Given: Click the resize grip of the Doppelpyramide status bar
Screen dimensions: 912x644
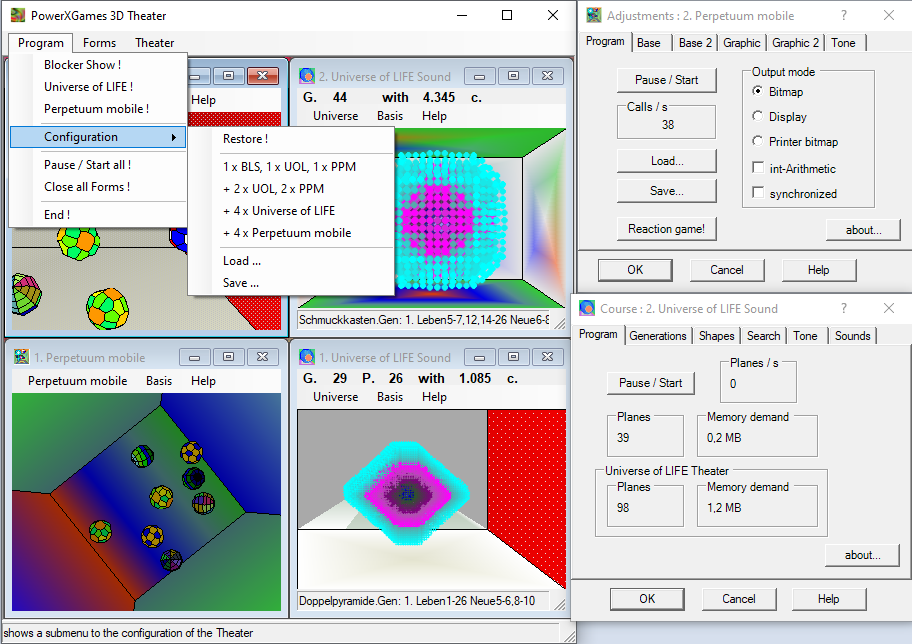Looking at the screenshot, I should coord(559,604).
